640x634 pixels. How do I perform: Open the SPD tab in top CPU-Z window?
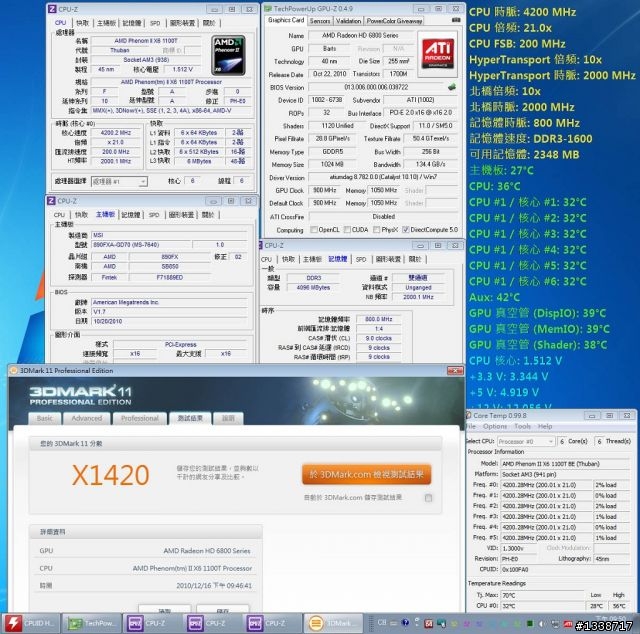tap(155, 23)
